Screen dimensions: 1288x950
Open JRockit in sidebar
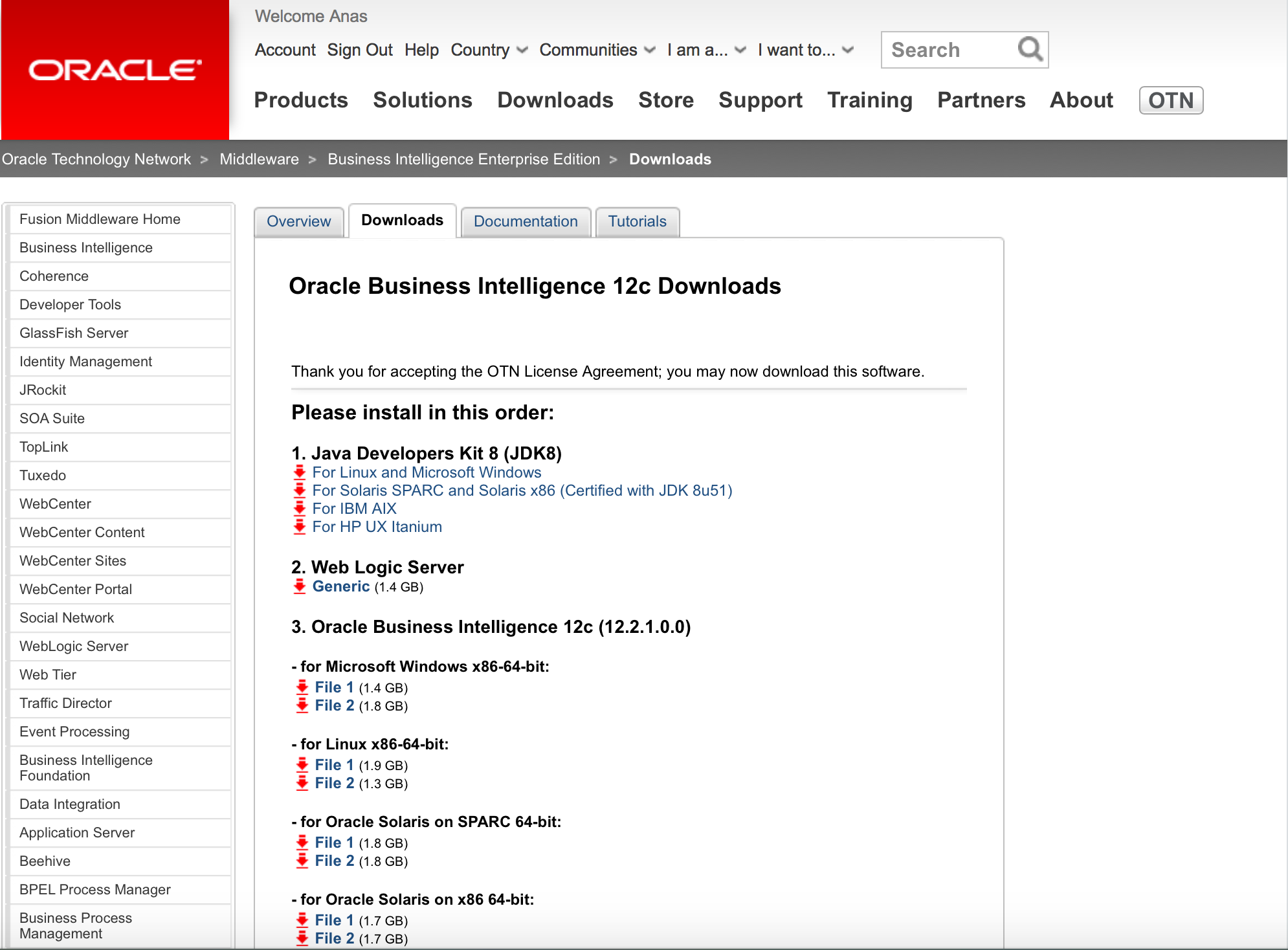pos(120,390)
